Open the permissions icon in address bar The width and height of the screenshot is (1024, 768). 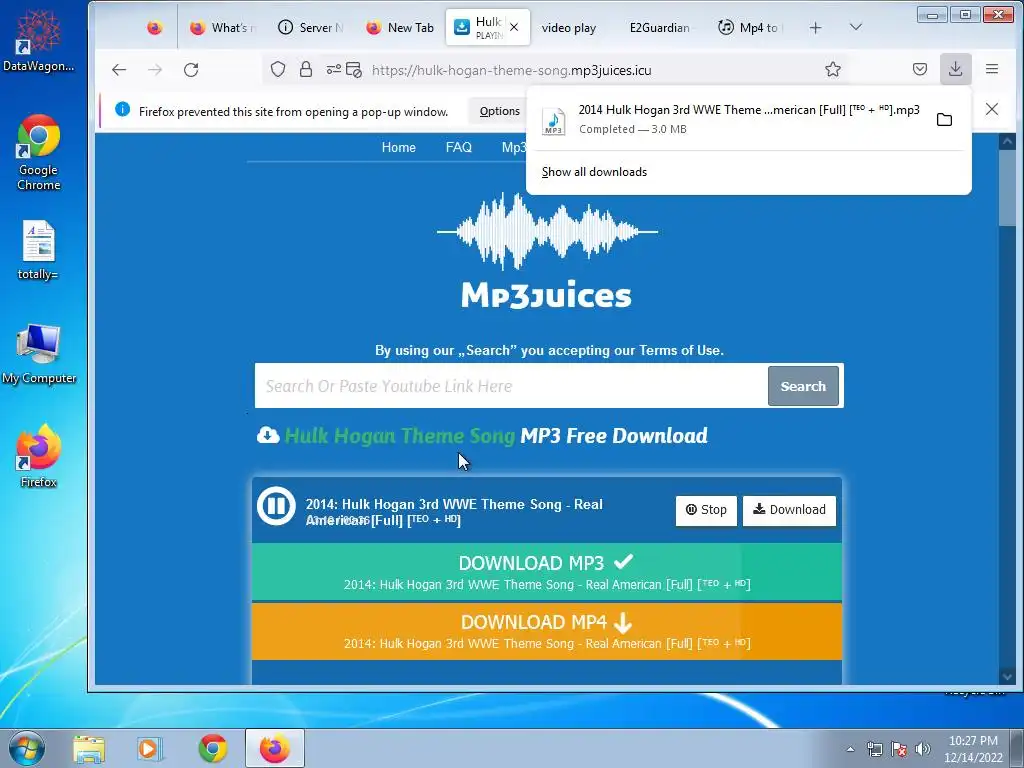334,69
